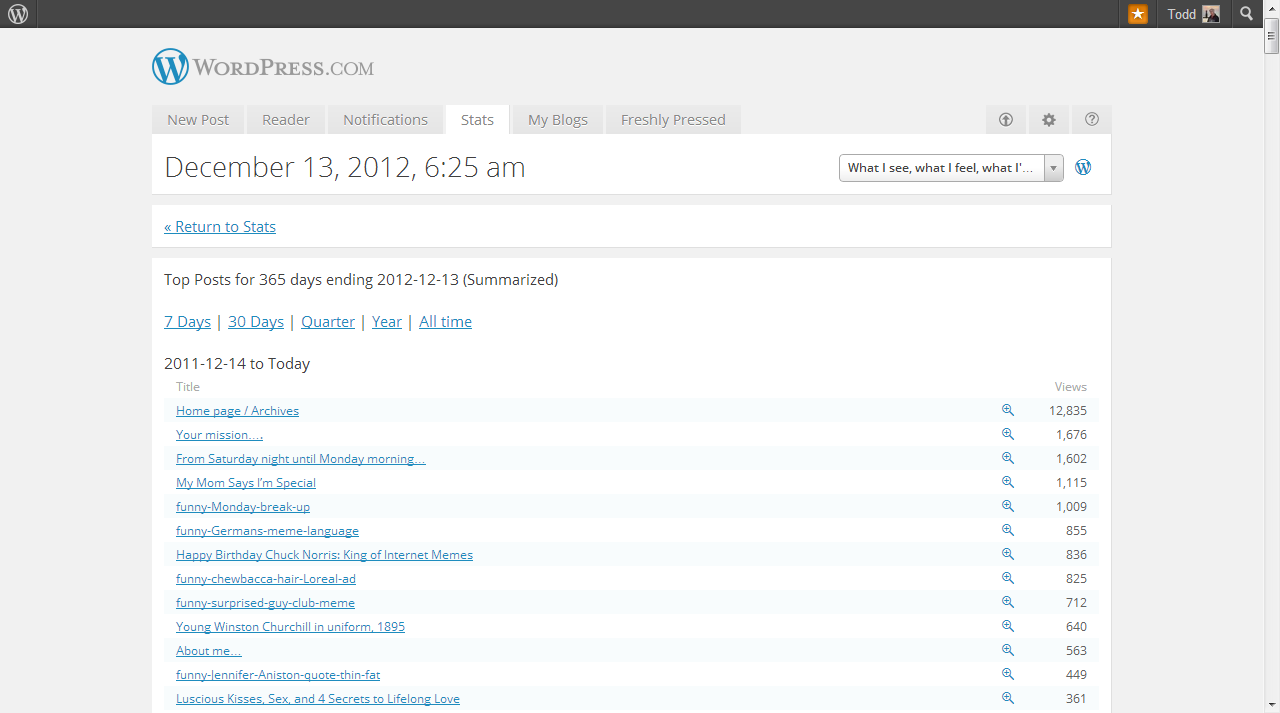The image size is (1280, 713).
Task: Click the vertical scrollbar thumb
Action: pos(1271,40)
